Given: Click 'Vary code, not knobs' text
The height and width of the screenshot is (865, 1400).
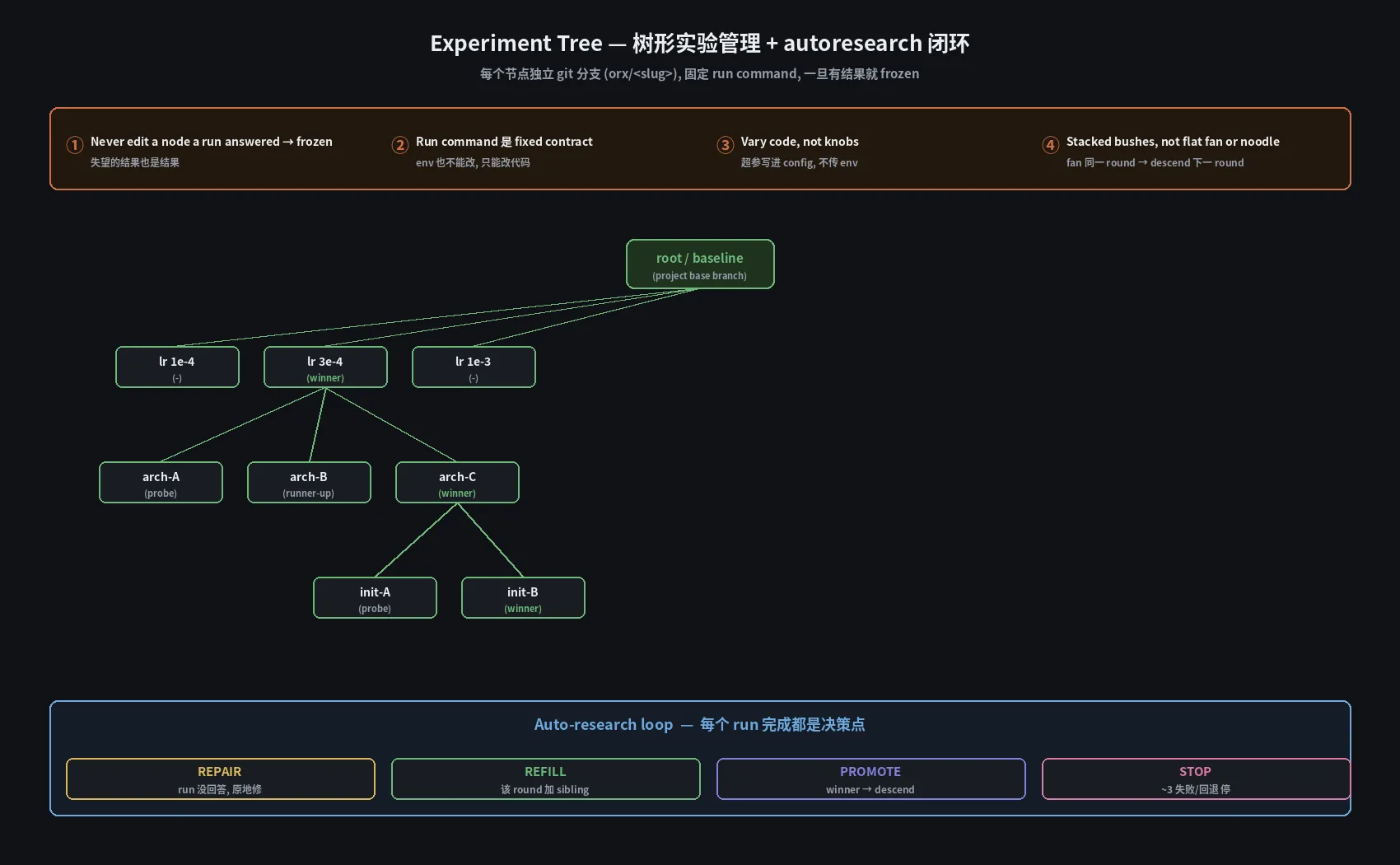Looking at the screenshot, I should pos(800,142).
